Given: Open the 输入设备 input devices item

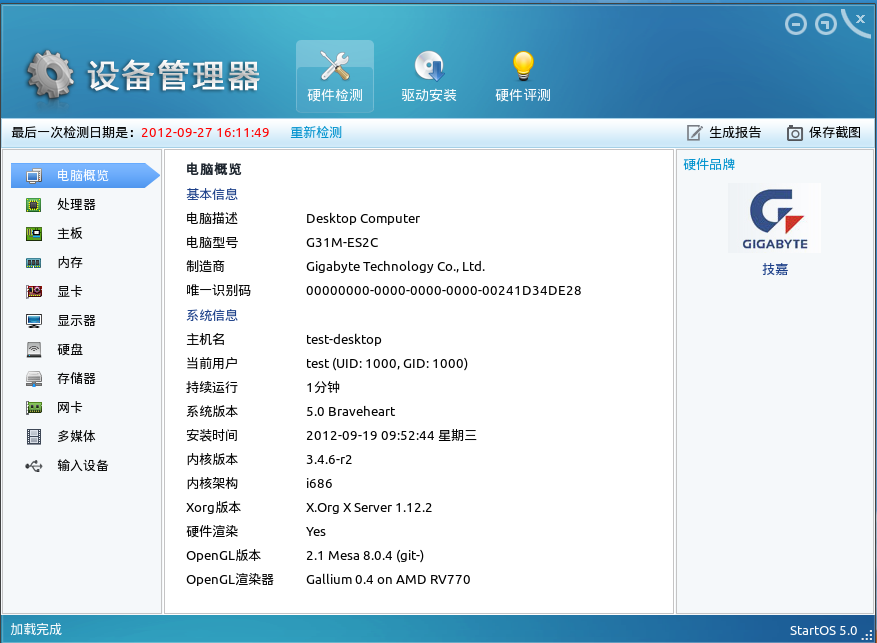Looking at the screenshot, I should click(82, 466).
